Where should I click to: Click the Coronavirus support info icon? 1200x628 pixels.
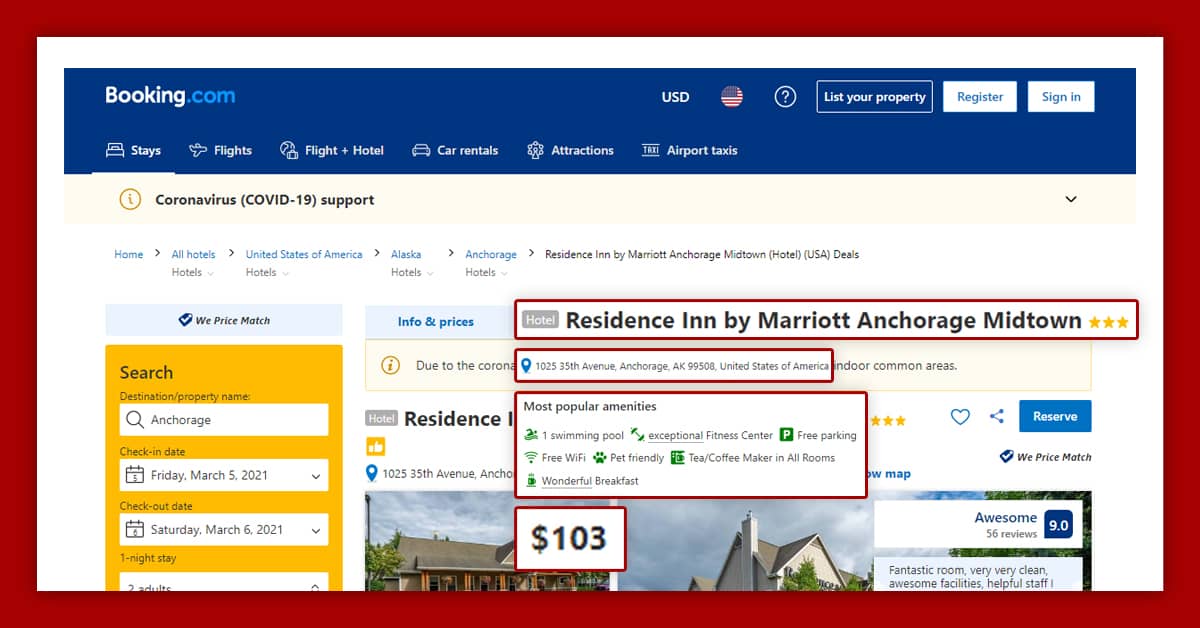130,199
